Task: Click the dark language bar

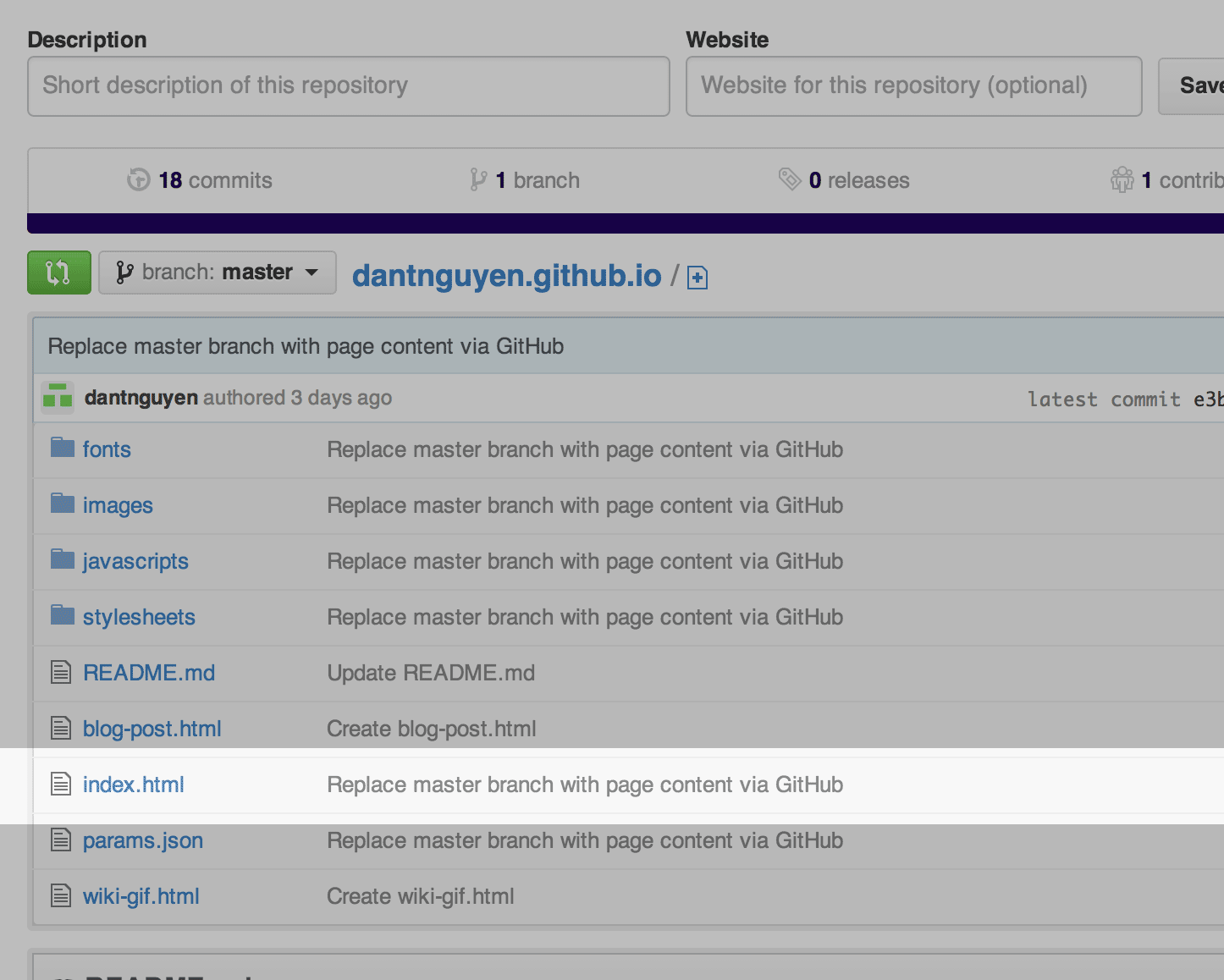Action: tap(626, 223)
